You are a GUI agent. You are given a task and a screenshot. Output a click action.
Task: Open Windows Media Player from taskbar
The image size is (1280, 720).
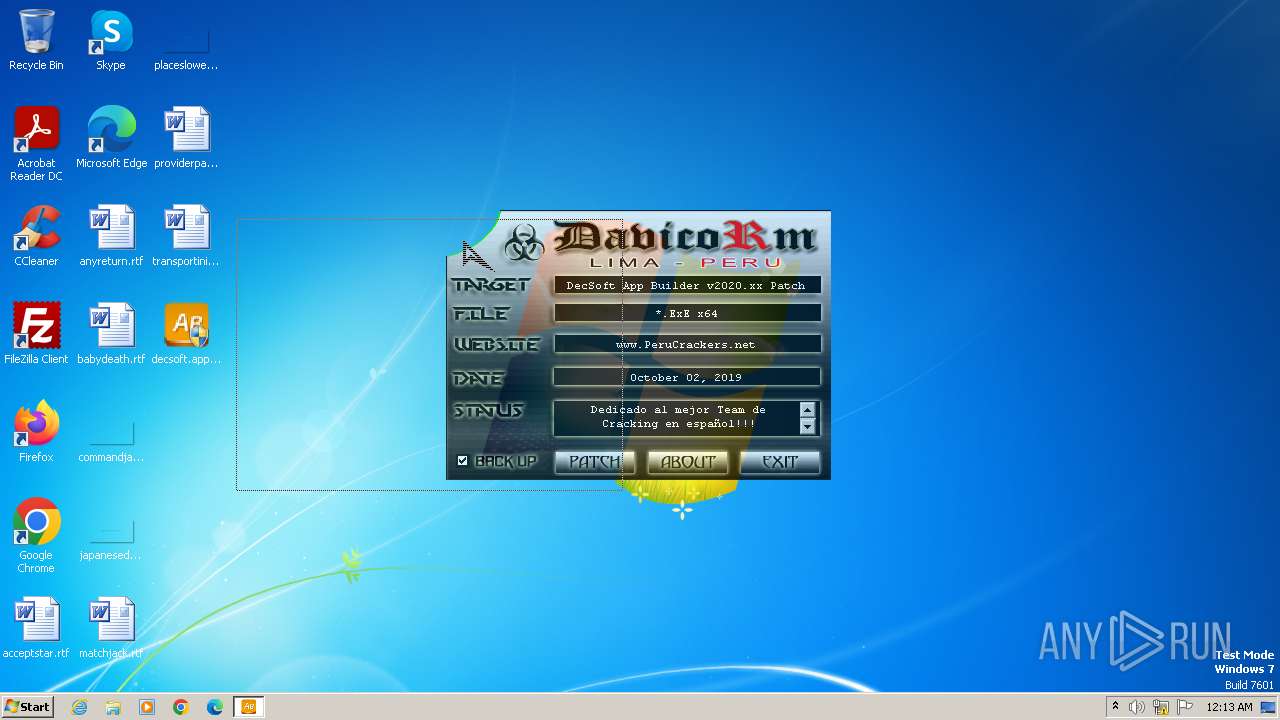tap(147, 707)
